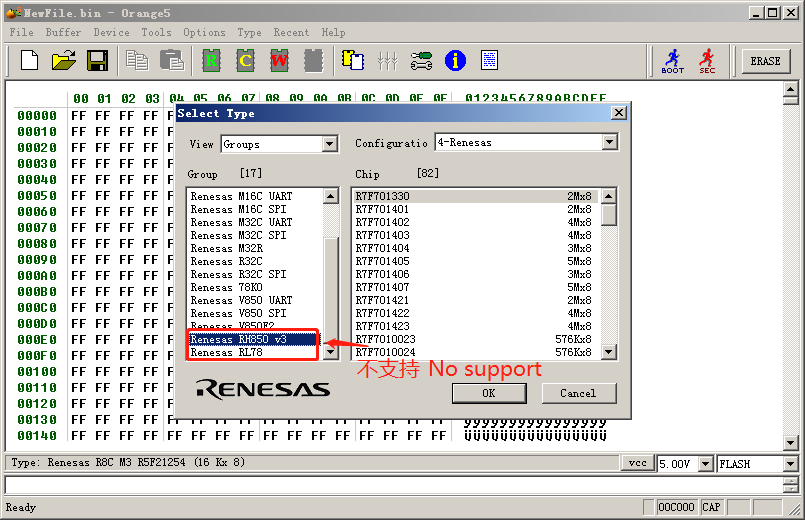The width and height of the screenshot is (805, 520).
Task: Click the green R read chip icon
Action: [x=211, y=61]
